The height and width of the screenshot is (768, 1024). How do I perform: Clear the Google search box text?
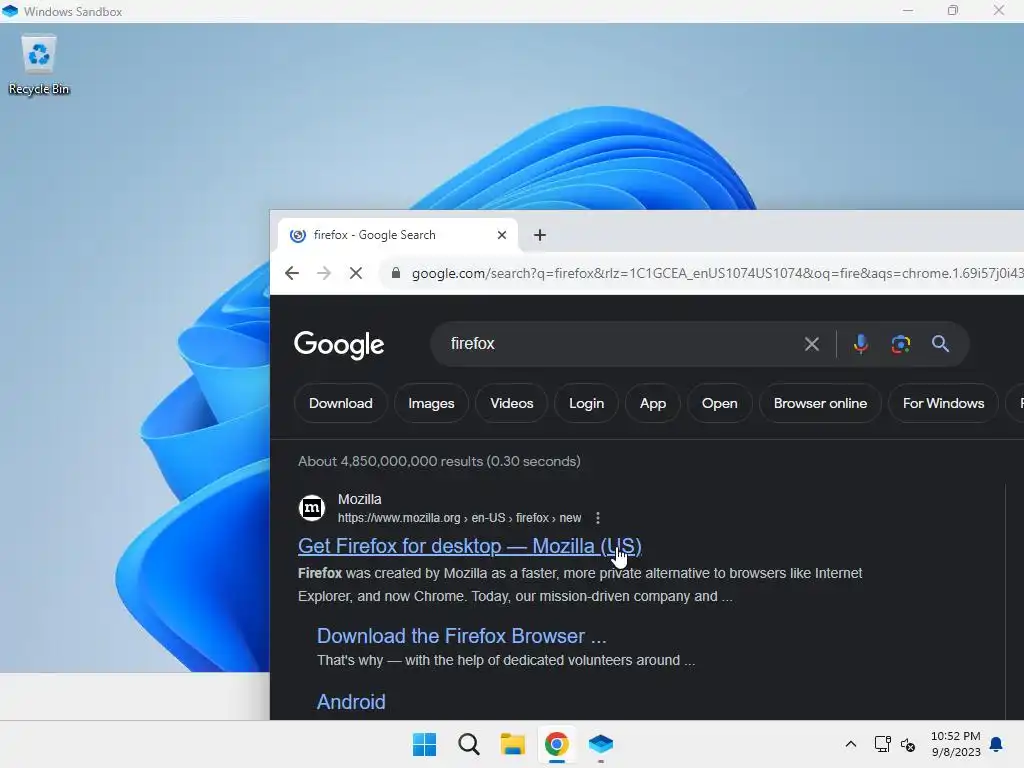pyautogui.click(x=812, y=344)
